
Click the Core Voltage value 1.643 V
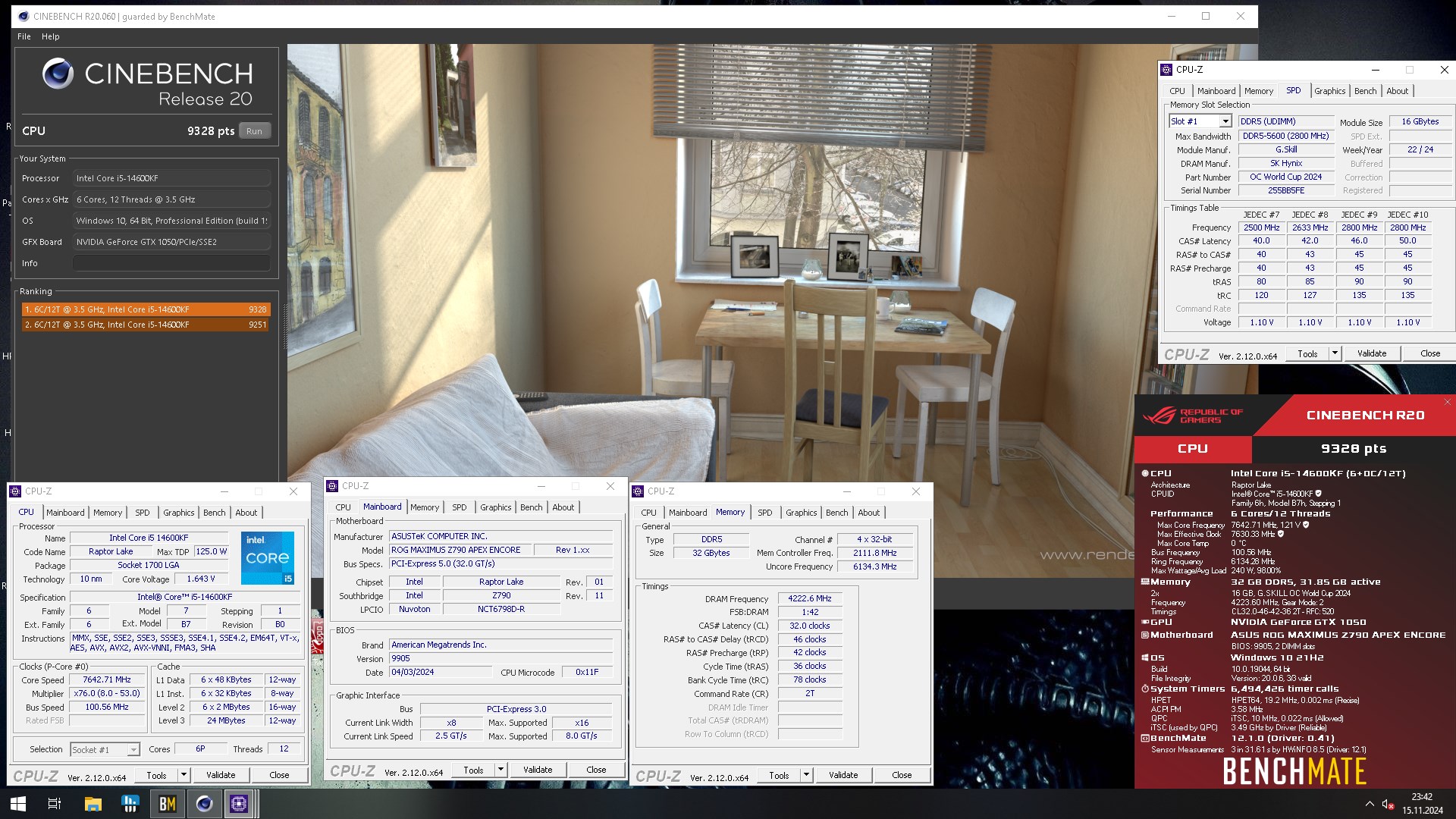[201, 579]
